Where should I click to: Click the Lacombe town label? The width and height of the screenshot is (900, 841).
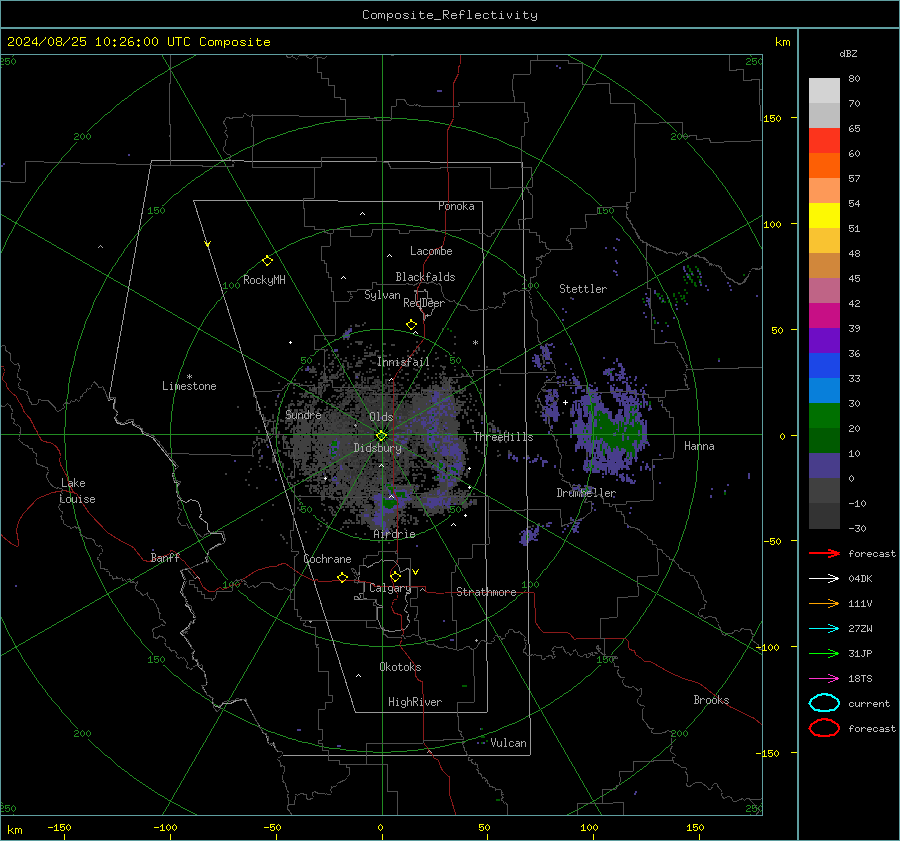[x=431, y=251]
